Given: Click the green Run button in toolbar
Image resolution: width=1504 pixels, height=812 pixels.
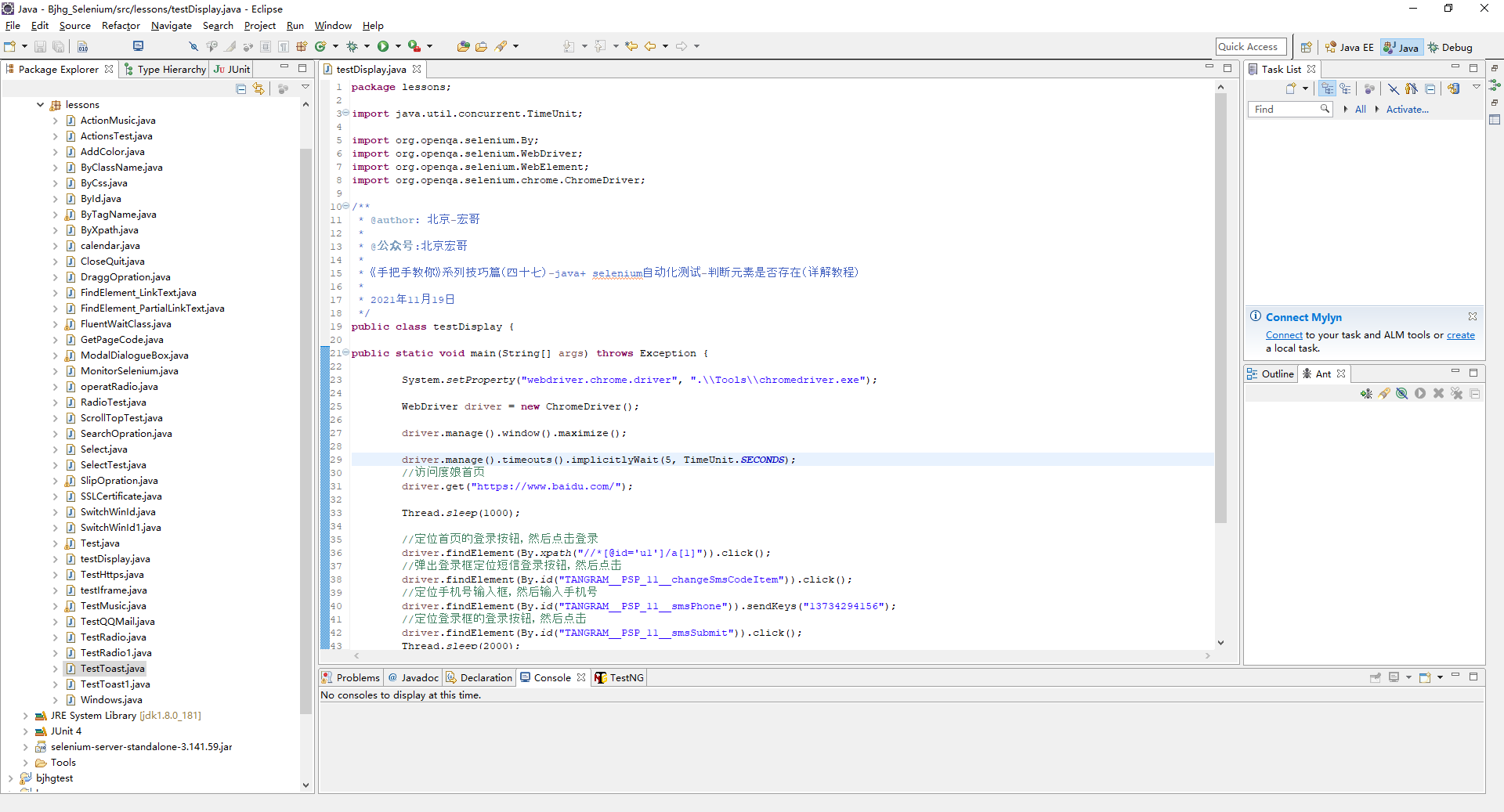Looking at the screenshot, I should click(x=383, y=47).
